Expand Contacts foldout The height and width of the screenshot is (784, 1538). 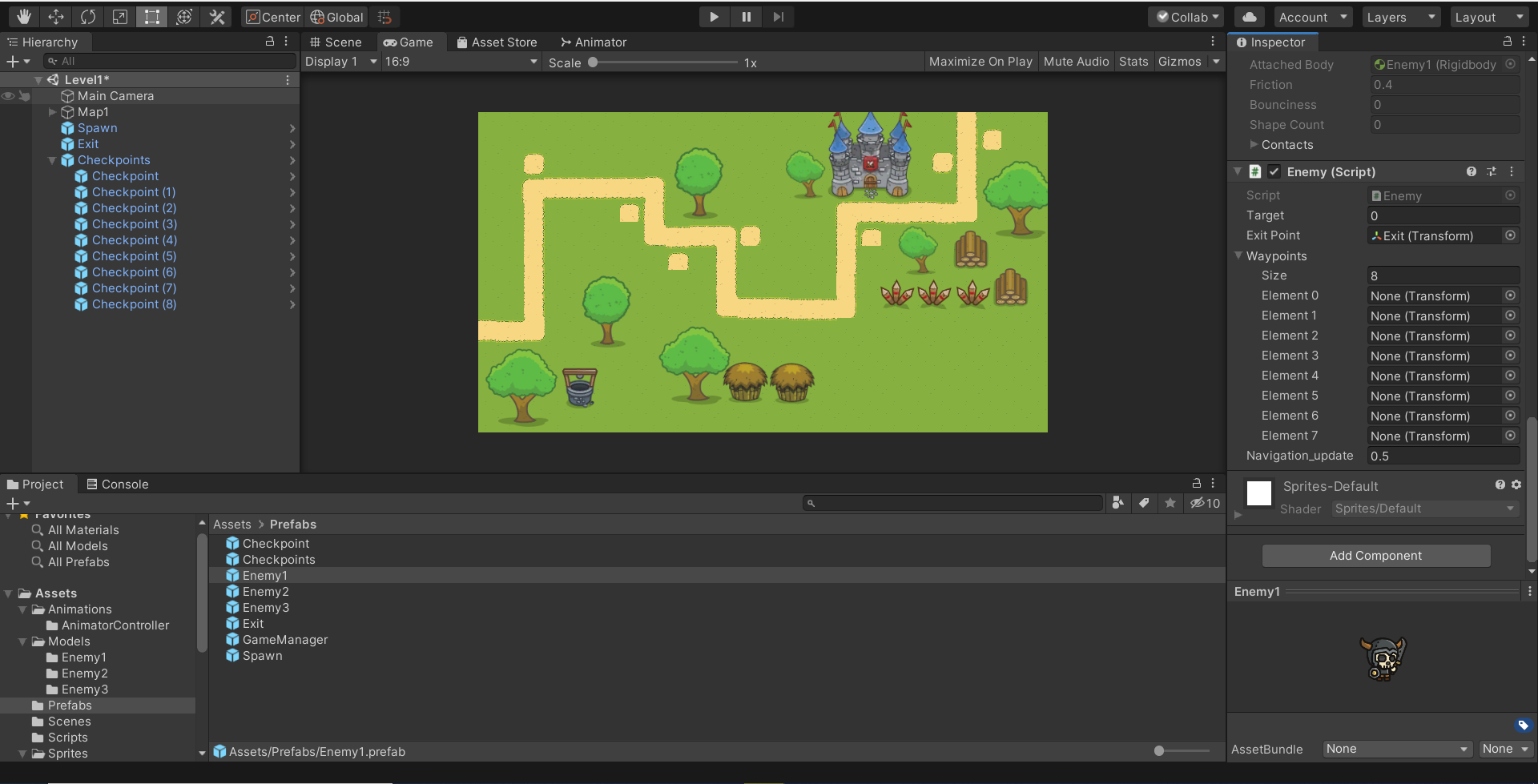[x=1254, y=144]
